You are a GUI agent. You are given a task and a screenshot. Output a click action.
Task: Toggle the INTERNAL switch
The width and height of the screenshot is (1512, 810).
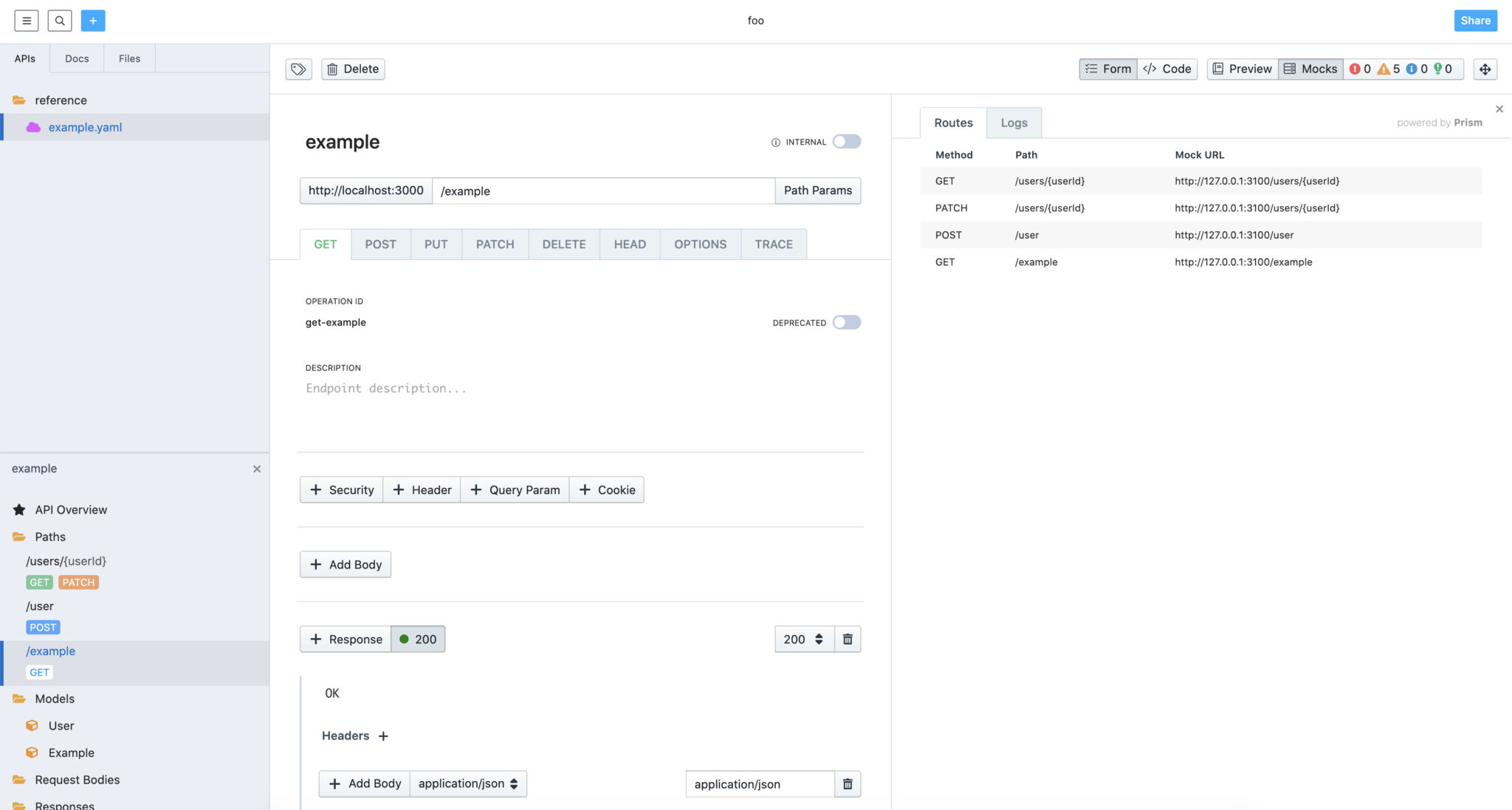tap(847, 142)
